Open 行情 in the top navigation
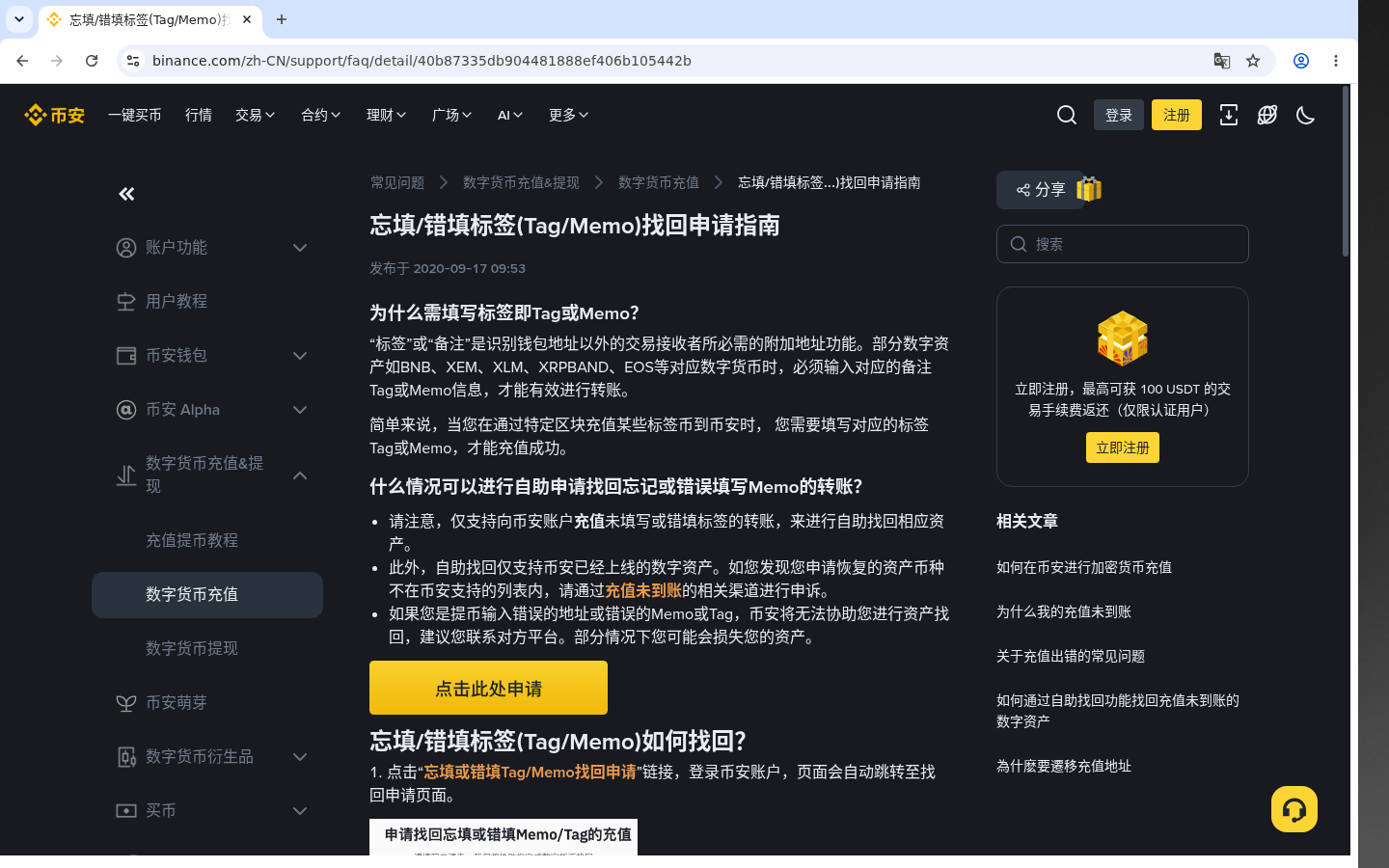Screen dimensions: 1389x868 point(199,115)
